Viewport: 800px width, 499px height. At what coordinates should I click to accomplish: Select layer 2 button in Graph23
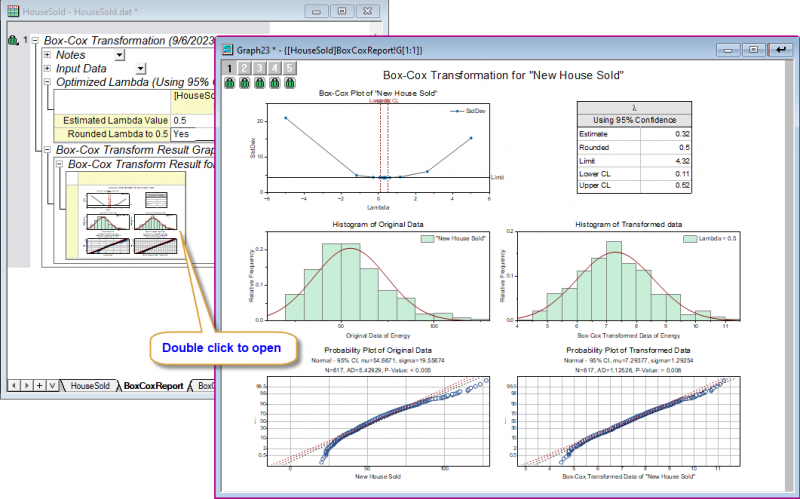(x=244, y=68)
